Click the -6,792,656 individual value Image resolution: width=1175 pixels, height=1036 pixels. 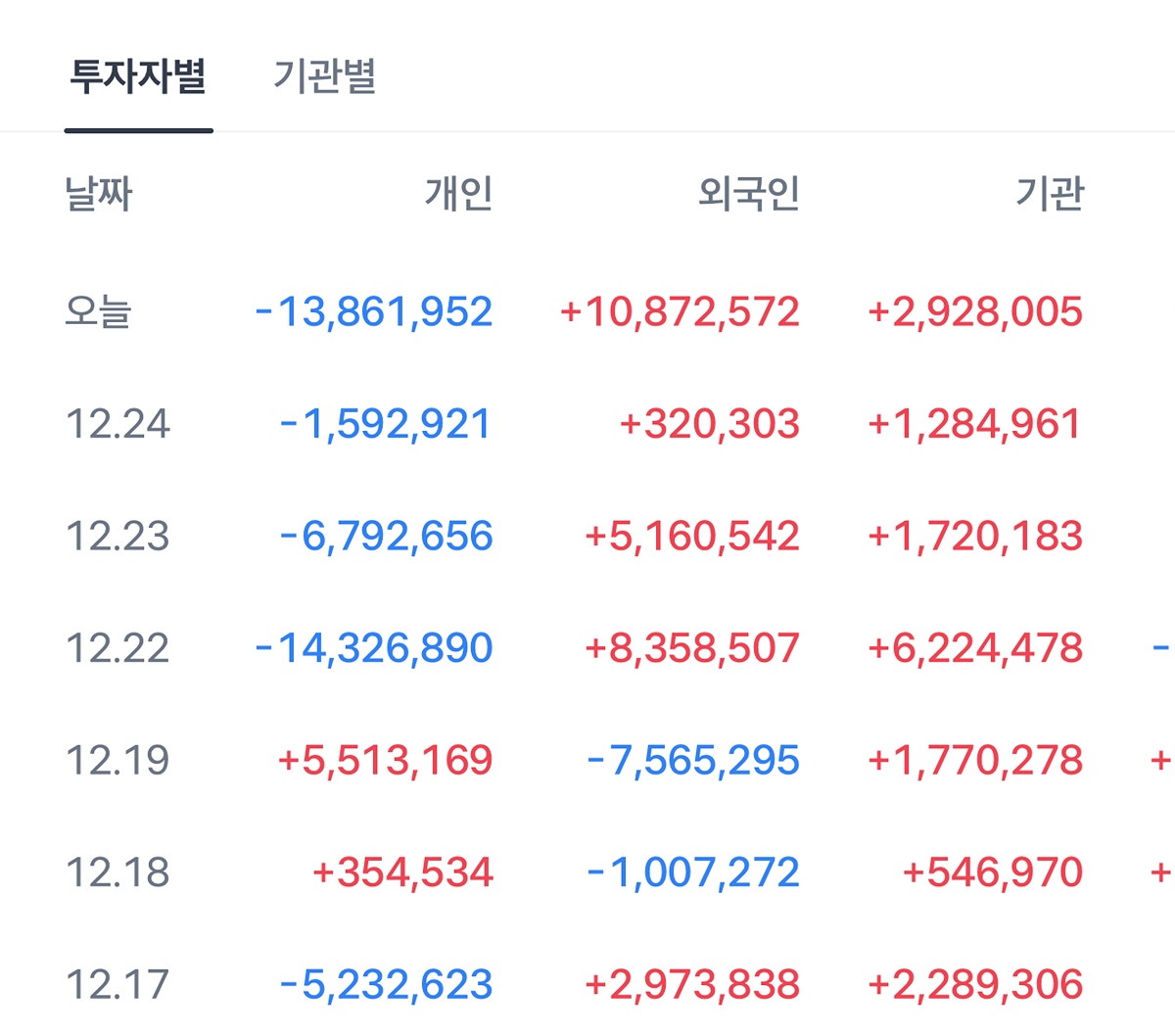tap(386, 537)
